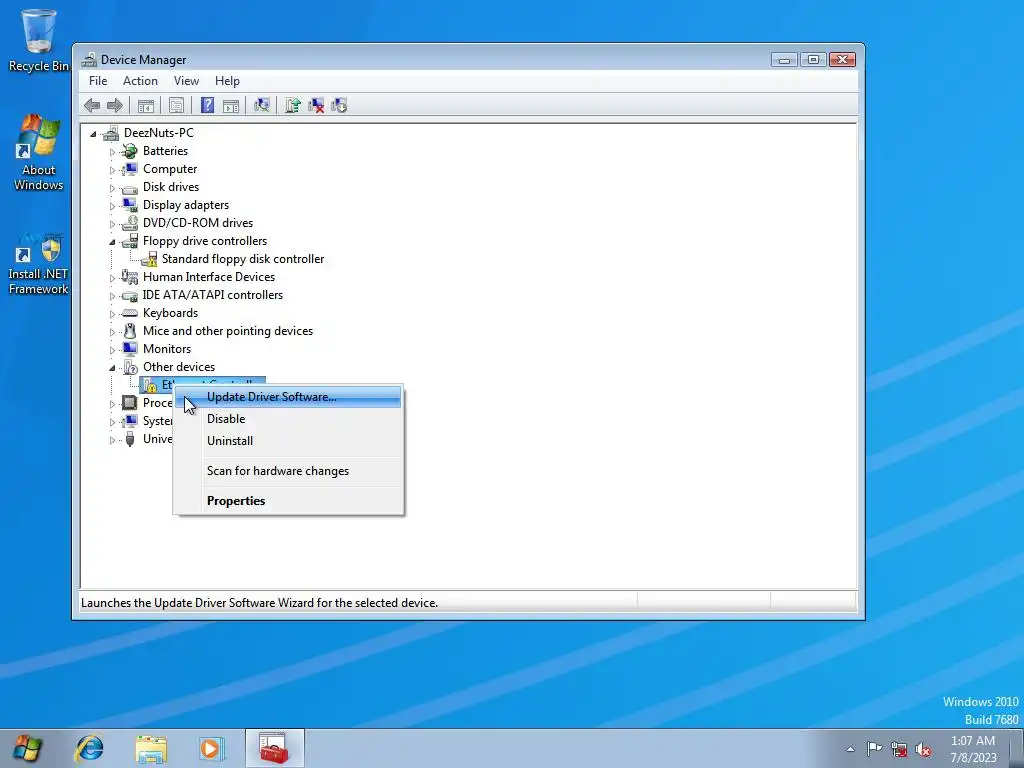Toggle the show/hide console tree icon
Viewport: 1024px width, 768px height.
point(146,105)
